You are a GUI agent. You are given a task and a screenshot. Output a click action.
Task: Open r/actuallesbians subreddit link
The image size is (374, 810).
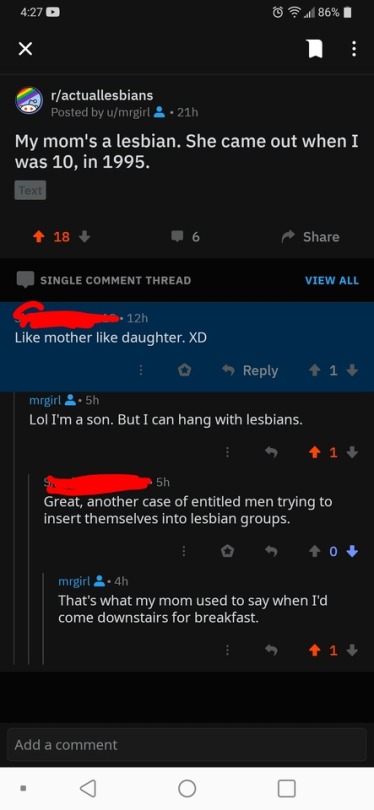point(102,95)
